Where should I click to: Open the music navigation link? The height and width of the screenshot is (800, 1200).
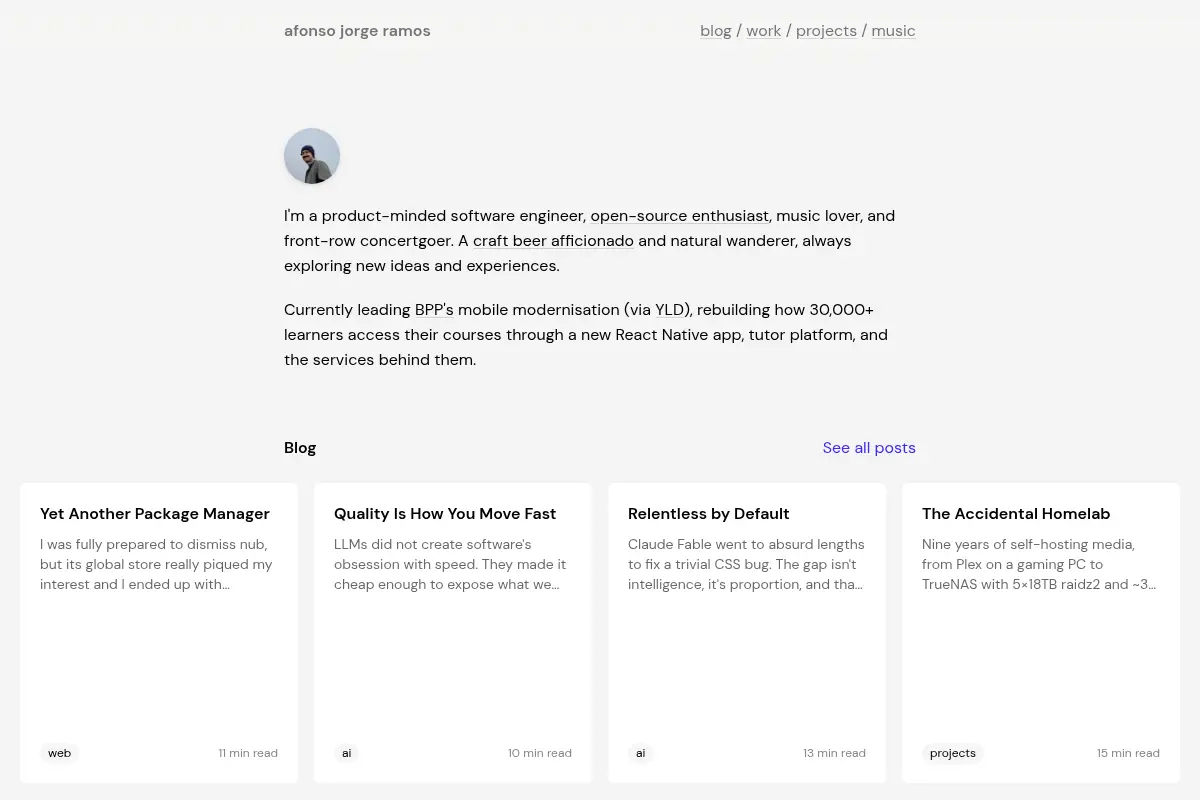[893, 31]
